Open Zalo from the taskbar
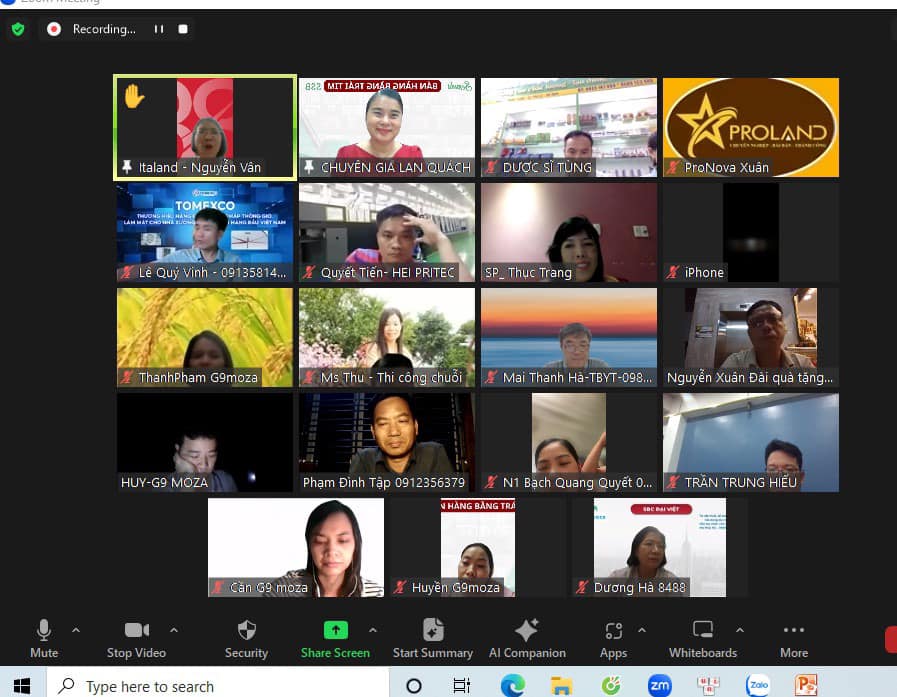 click(x=758, y=686)
